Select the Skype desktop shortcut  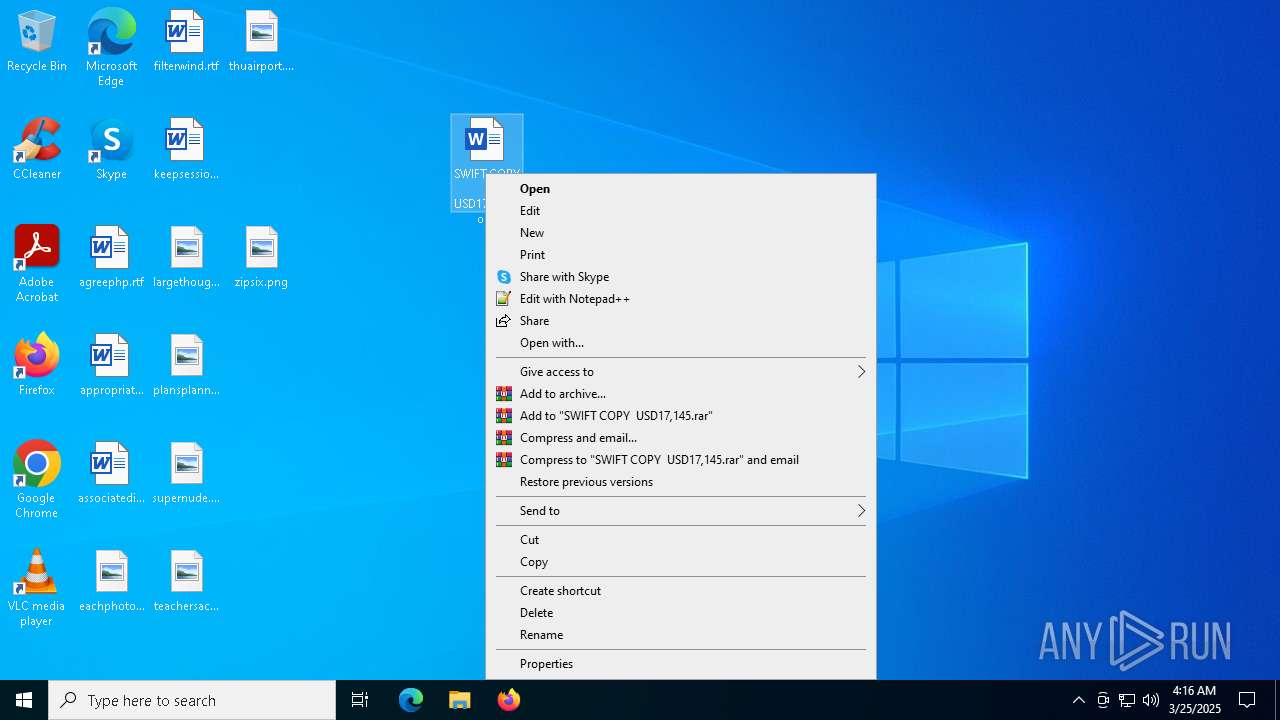111,149
